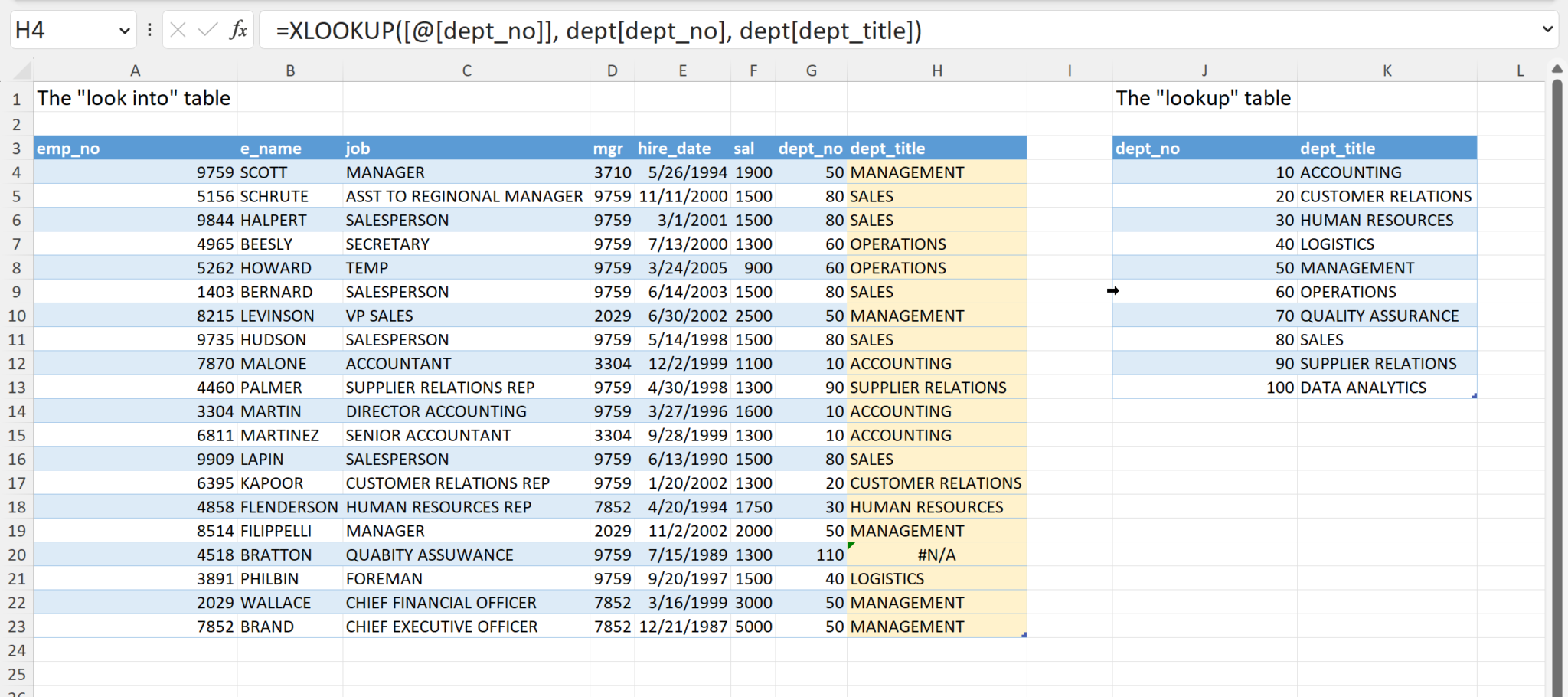
Task: Click resize handle of the lookup table
Action: (1474, 396)
